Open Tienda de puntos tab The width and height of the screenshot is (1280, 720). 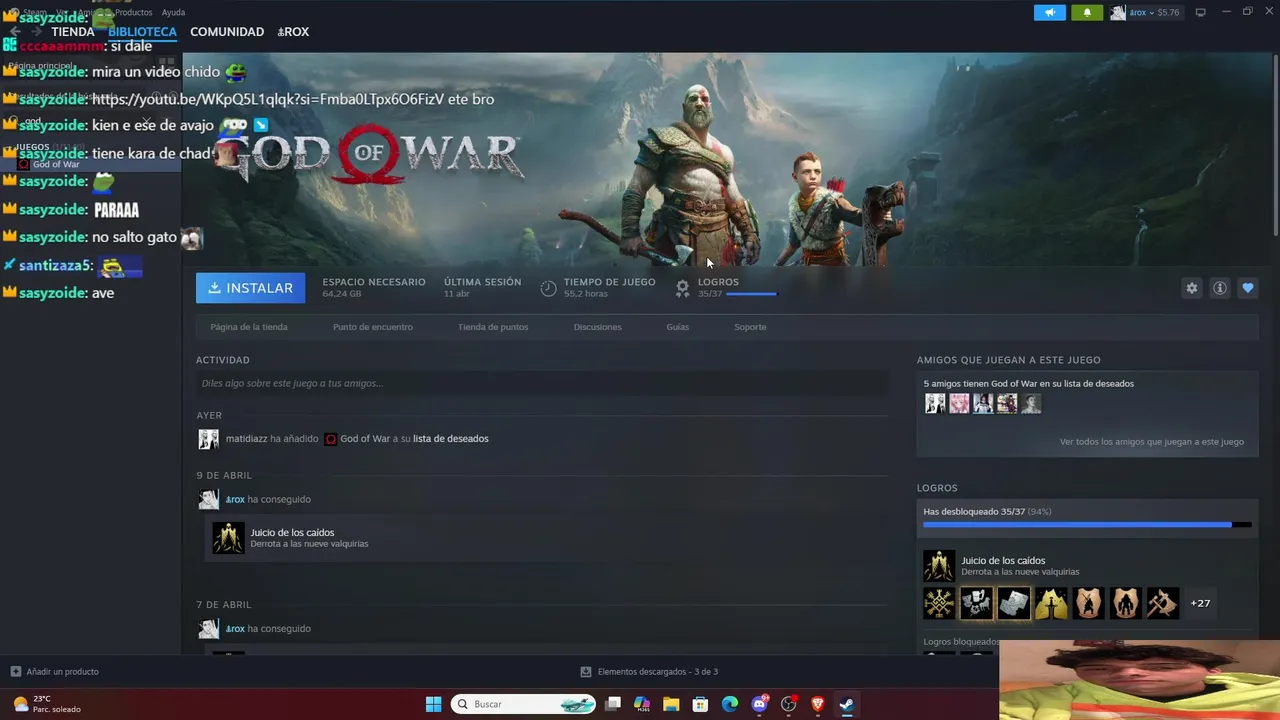coord(493,327)
